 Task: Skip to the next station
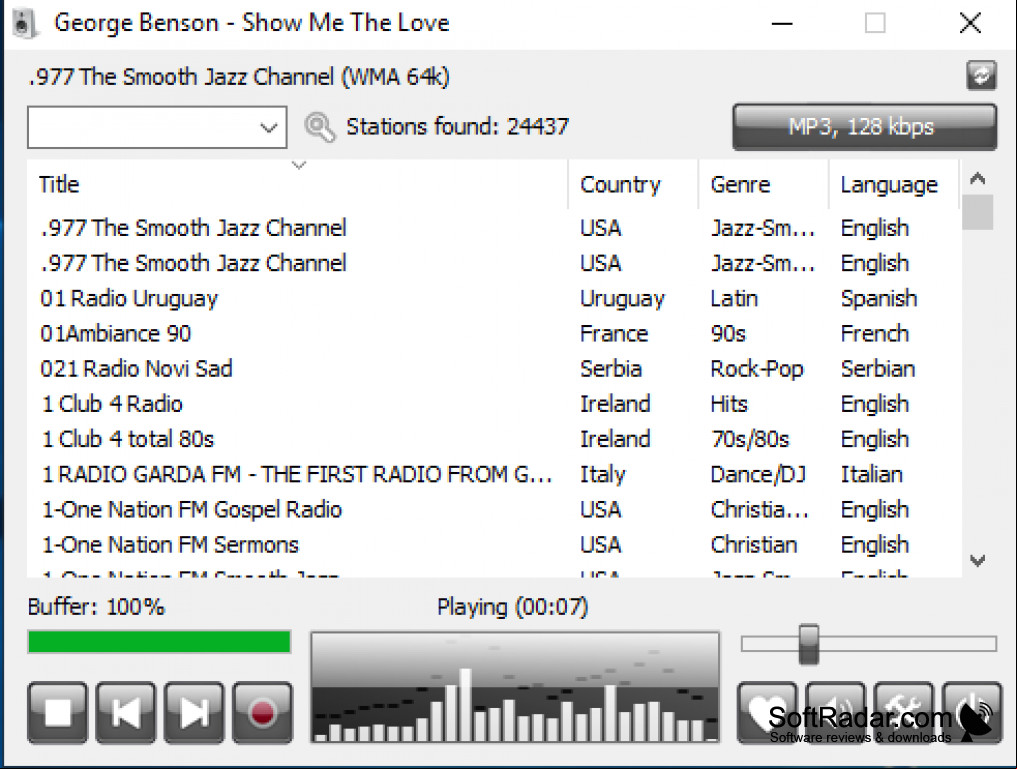(194, 713)
